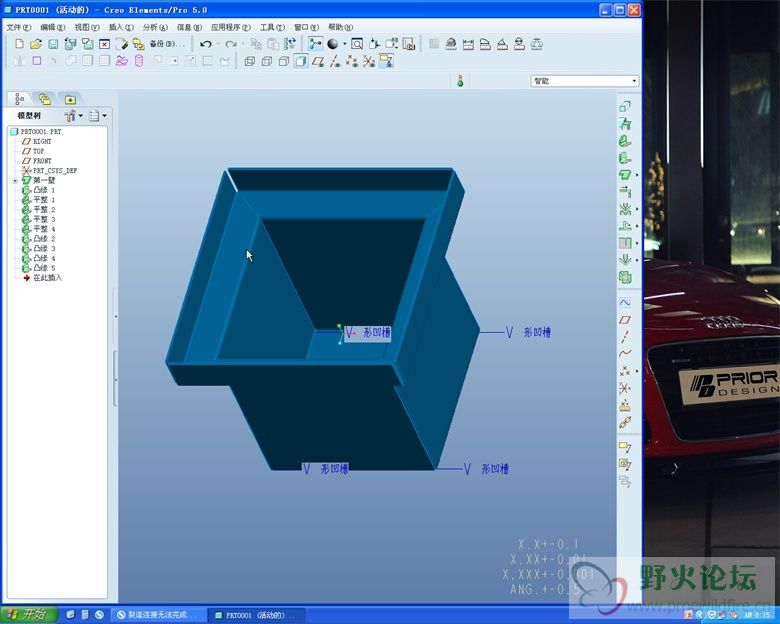Click the unbend tool icon
Image resolution: width=780 pixels, height=624 pixels.
click(625, 226)
